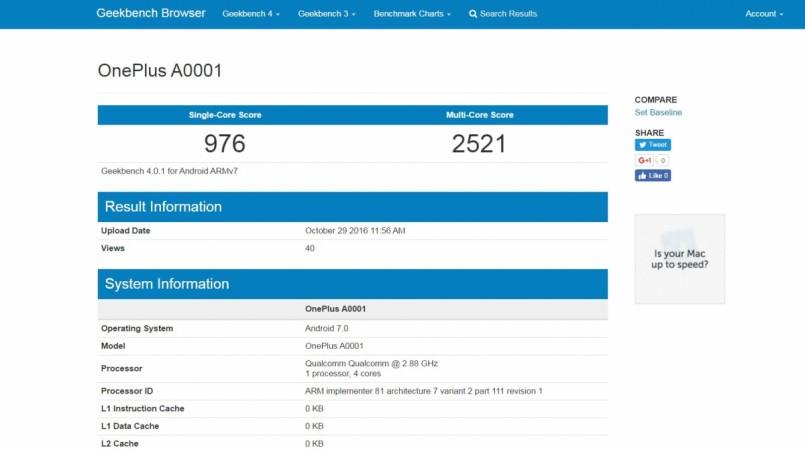Open the Account dropdown menu

click(x=764, y=14)
